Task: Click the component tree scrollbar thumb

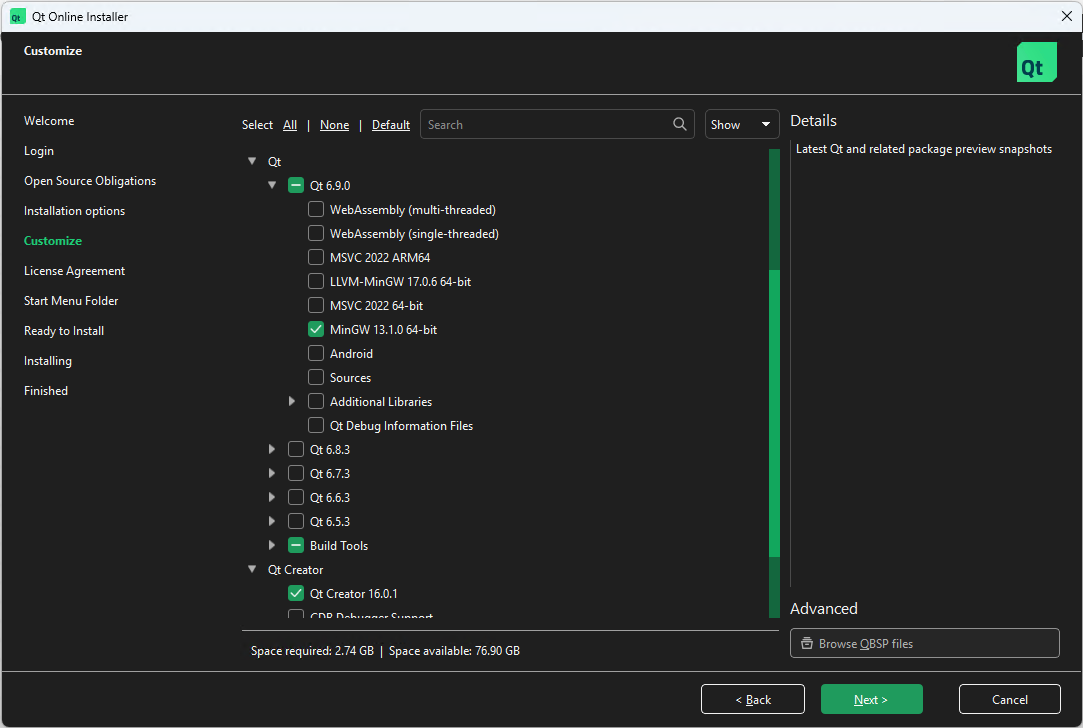Action: coord(774,413)
